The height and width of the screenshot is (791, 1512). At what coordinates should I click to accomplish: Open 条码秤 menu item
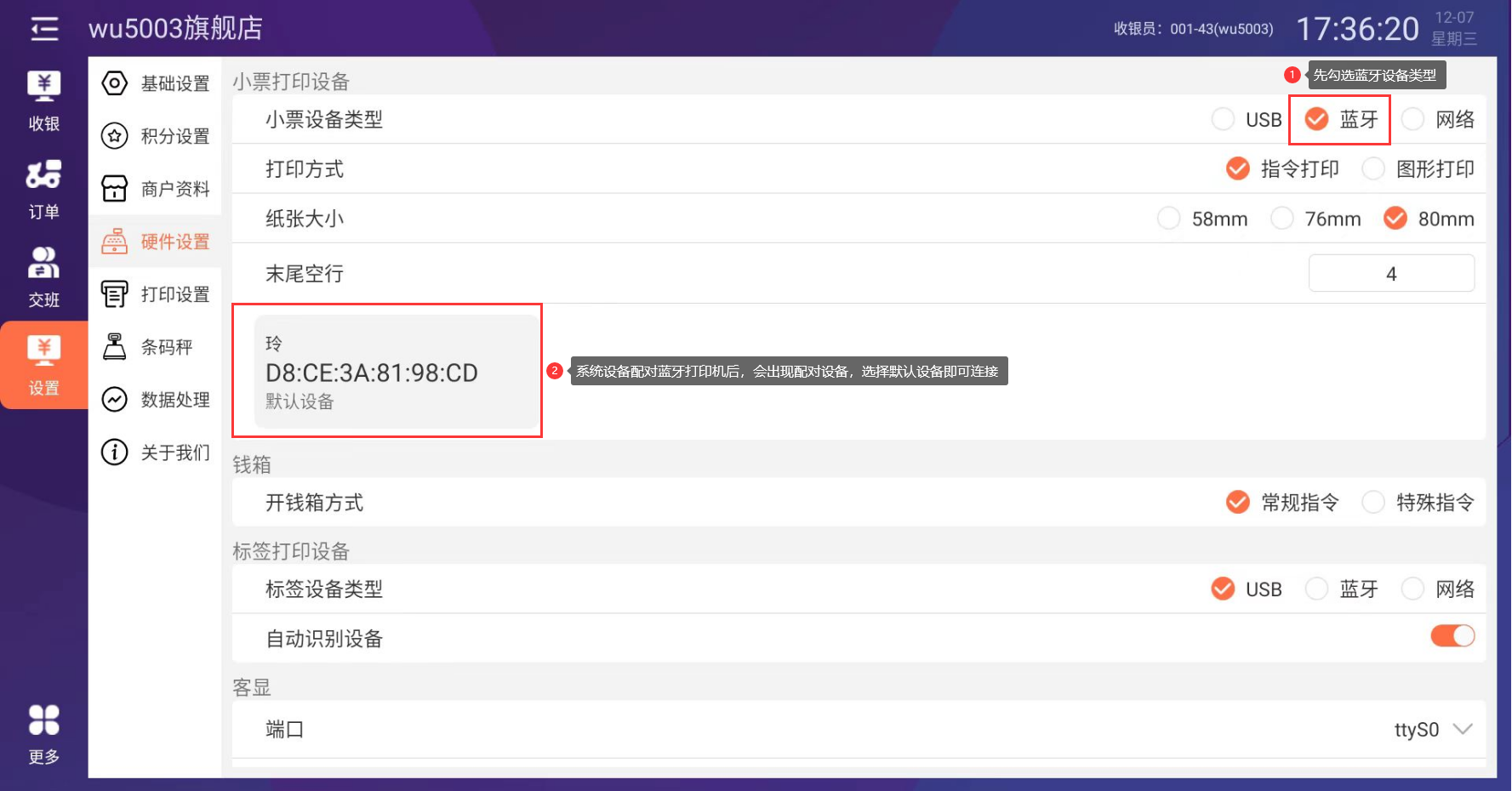tap(156, 347)
